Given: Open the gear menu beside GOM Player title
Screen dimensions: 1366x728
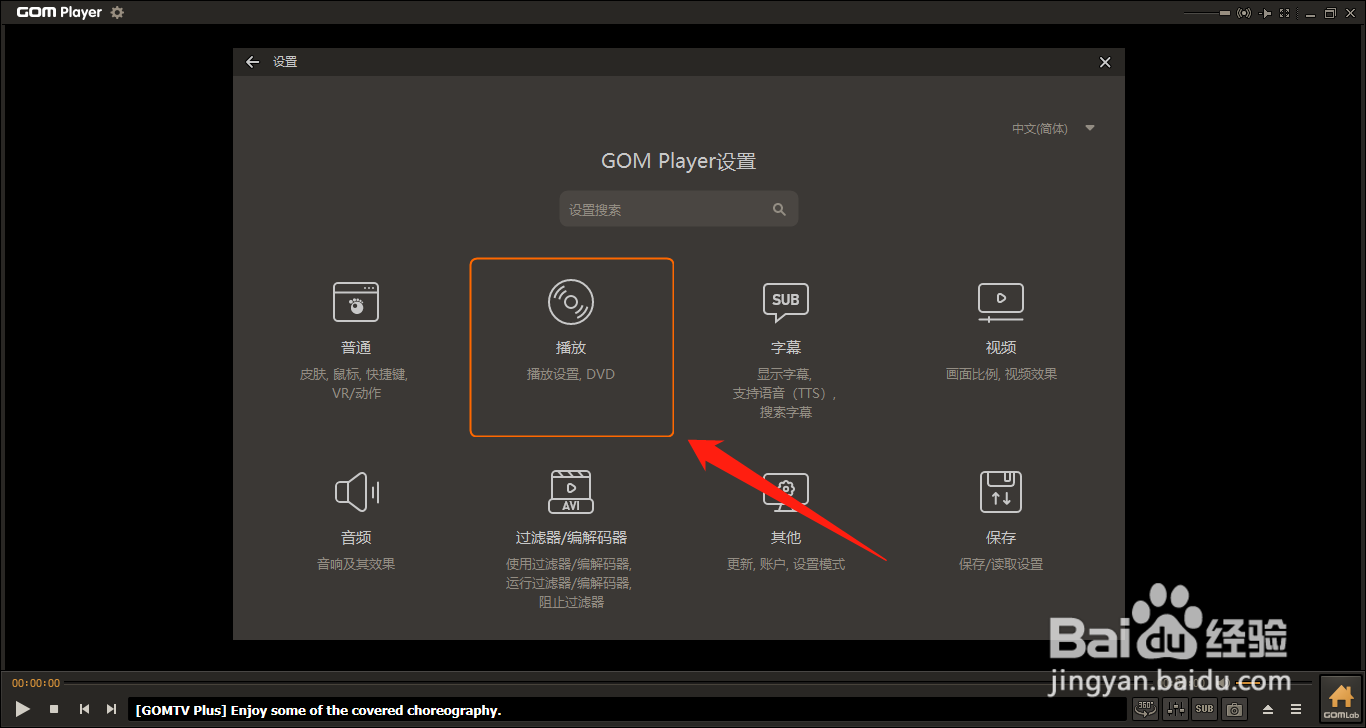Looking at the screenshot, I should pos(117,13).
